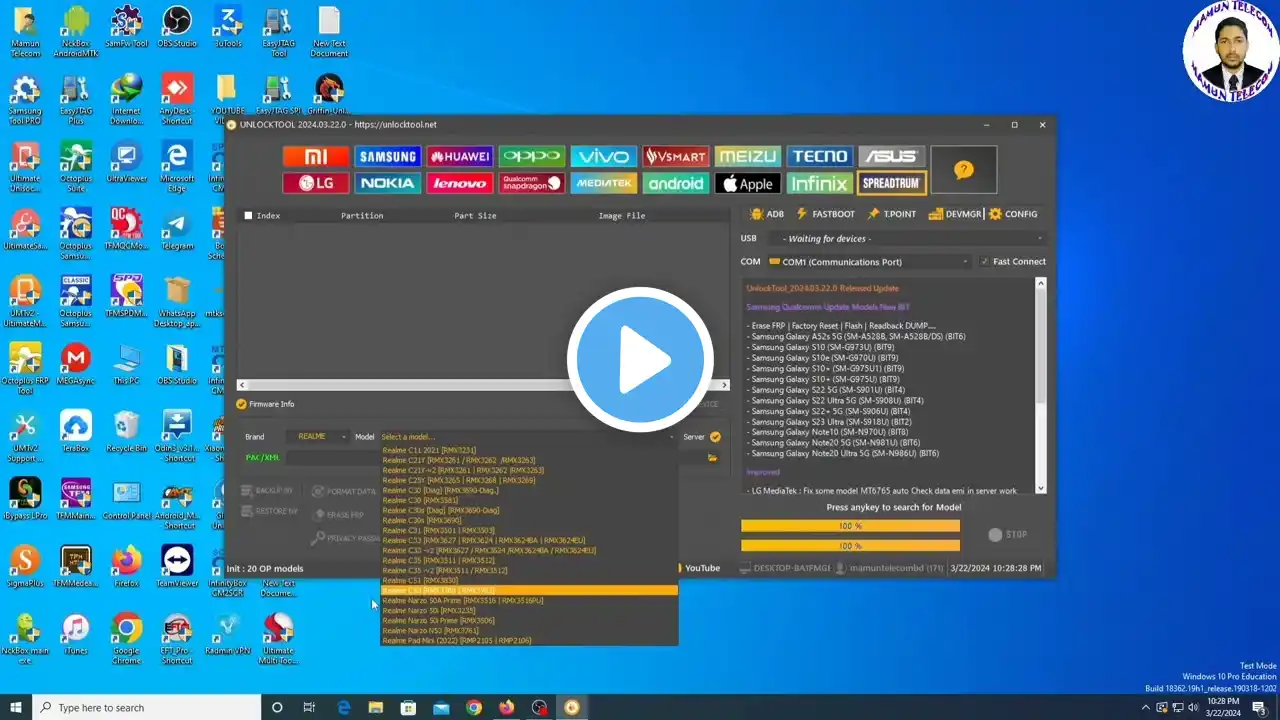Open the DEVMGR device manager
The height and width of the screenshot is (720, 1280).
[x=955, y=214]
